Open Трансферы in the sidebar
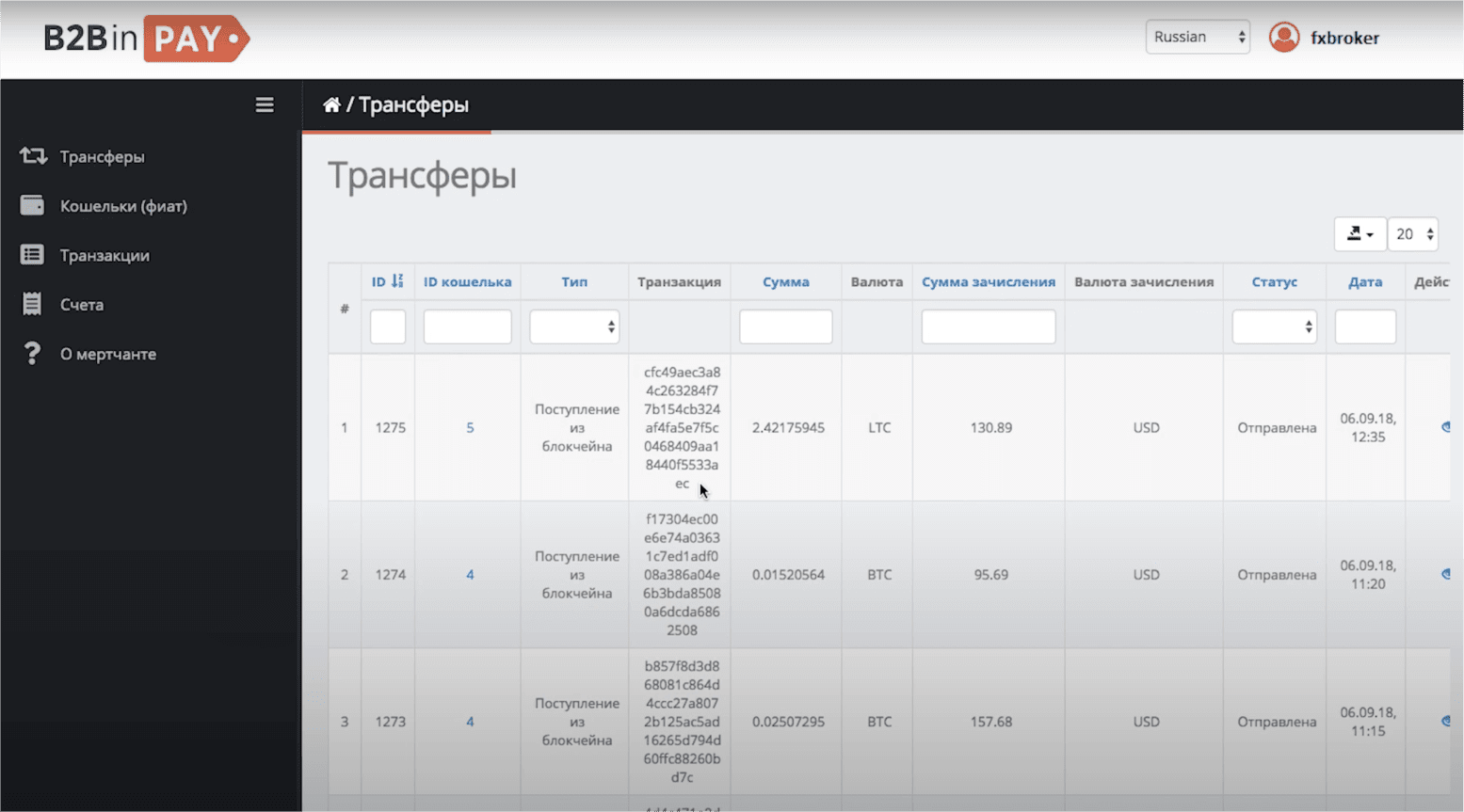1464x812 pixels. (x=103, y=157)
